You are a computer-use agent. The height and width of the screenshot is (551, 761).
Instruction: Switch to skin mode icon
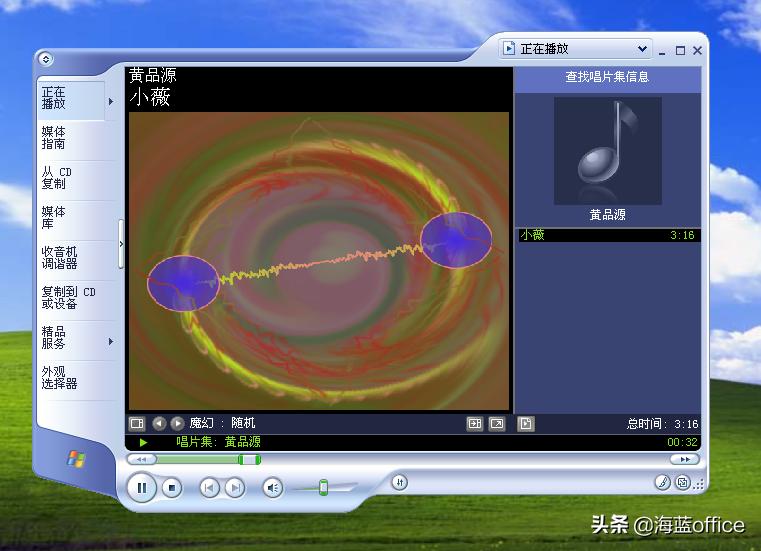point(683,483)
